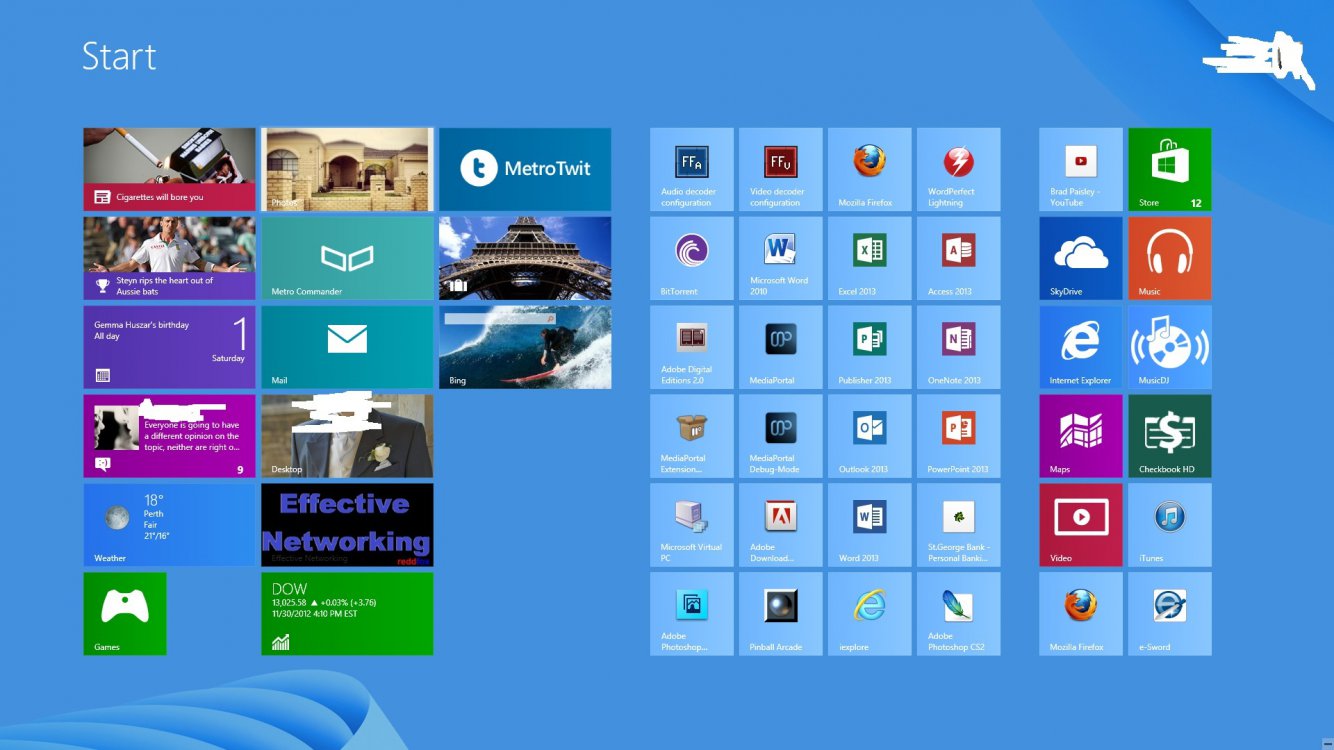Launch Pinball Arcade

pos(780,614)
